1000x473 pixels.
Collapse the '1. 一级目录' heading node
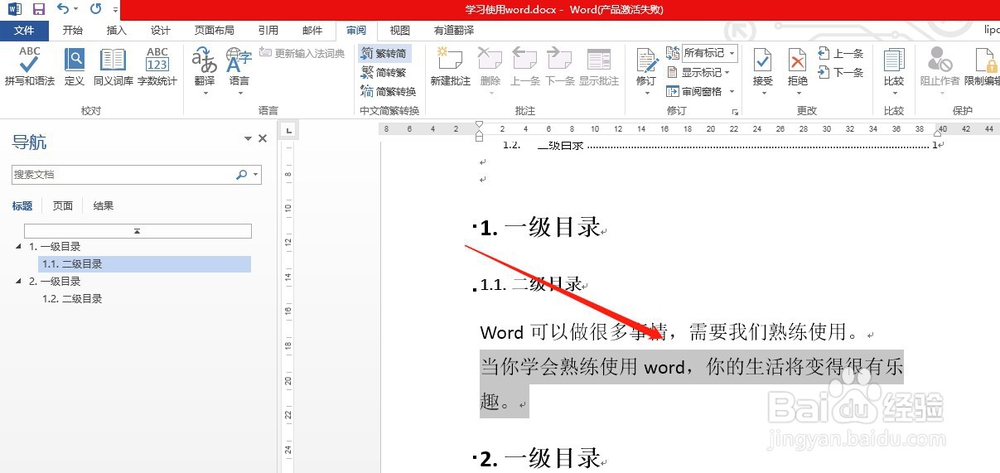point(17,247)
